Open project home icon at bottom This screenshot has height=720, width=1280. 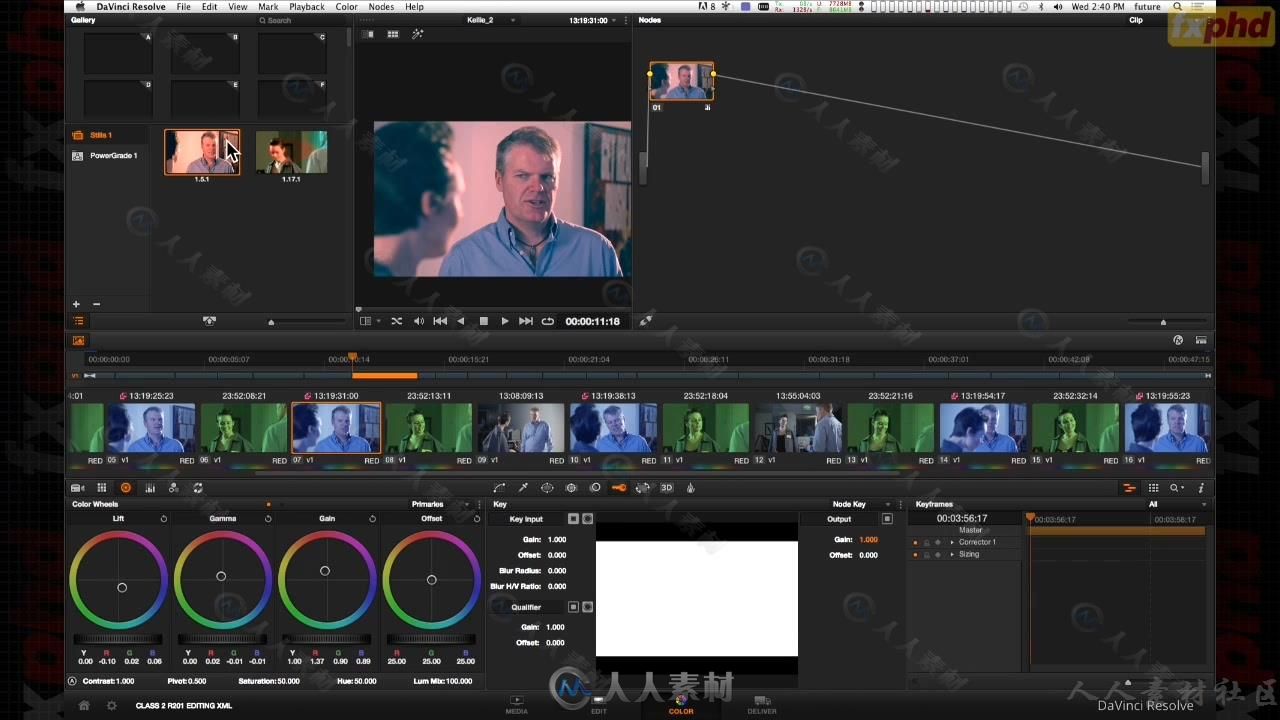(x=84, y=705)
